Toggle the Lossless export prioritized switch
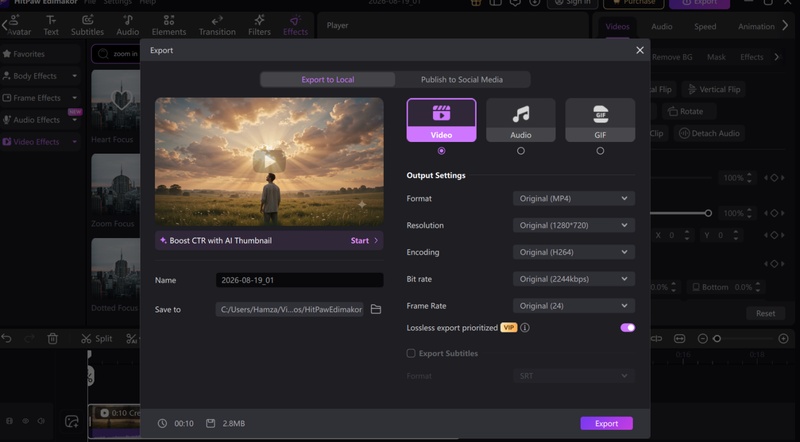 pyautogui.click(x=628, y=328)
